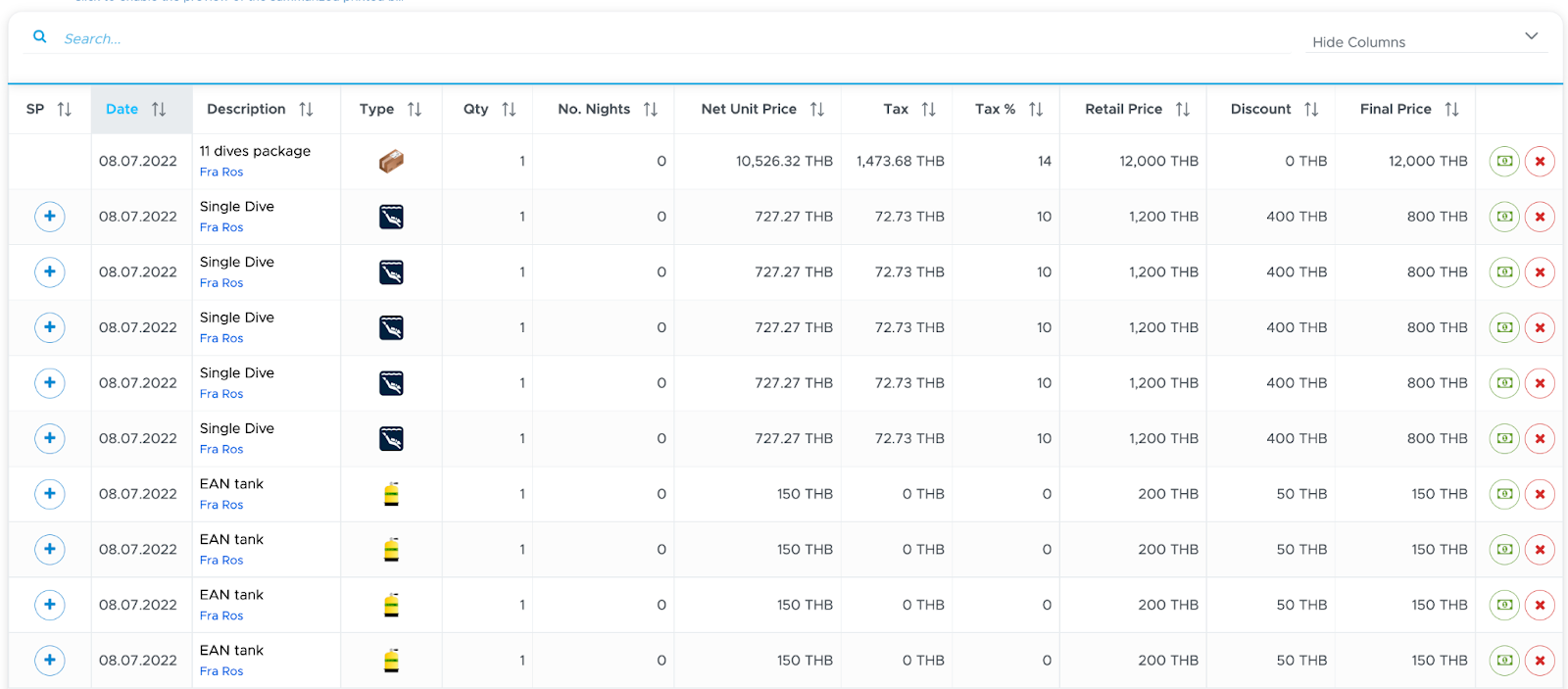Click the green cash icon on last EAN tank row

tap(1504, 661)
